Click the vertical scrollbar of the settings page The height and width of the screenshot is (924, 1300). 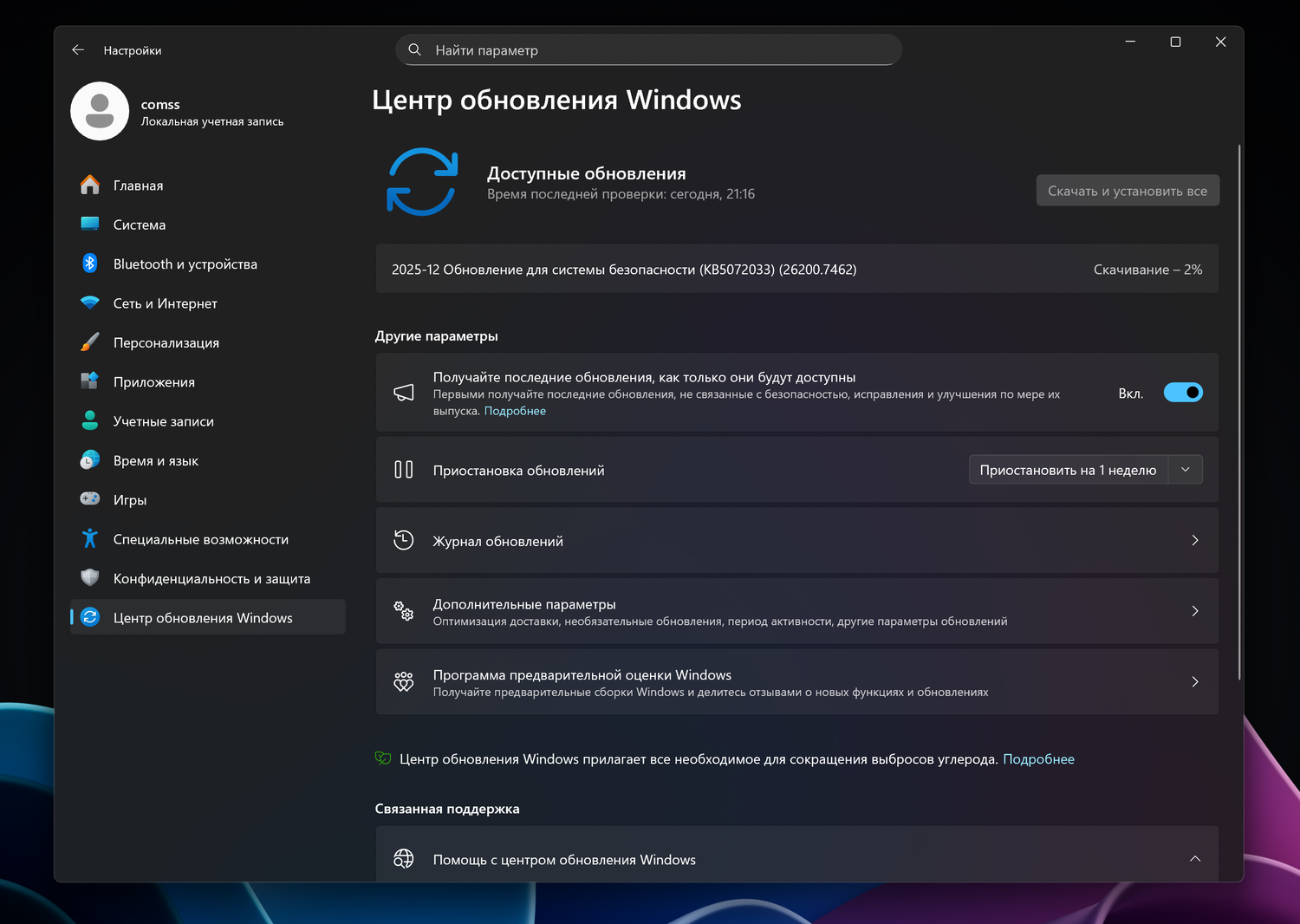tap(1239, 412)
